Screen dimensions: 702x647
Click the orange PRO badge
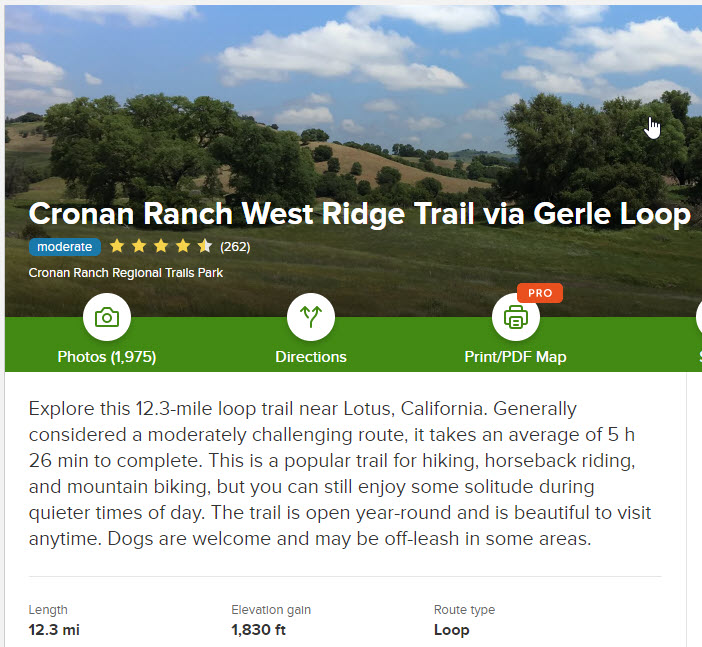(540, 293)
